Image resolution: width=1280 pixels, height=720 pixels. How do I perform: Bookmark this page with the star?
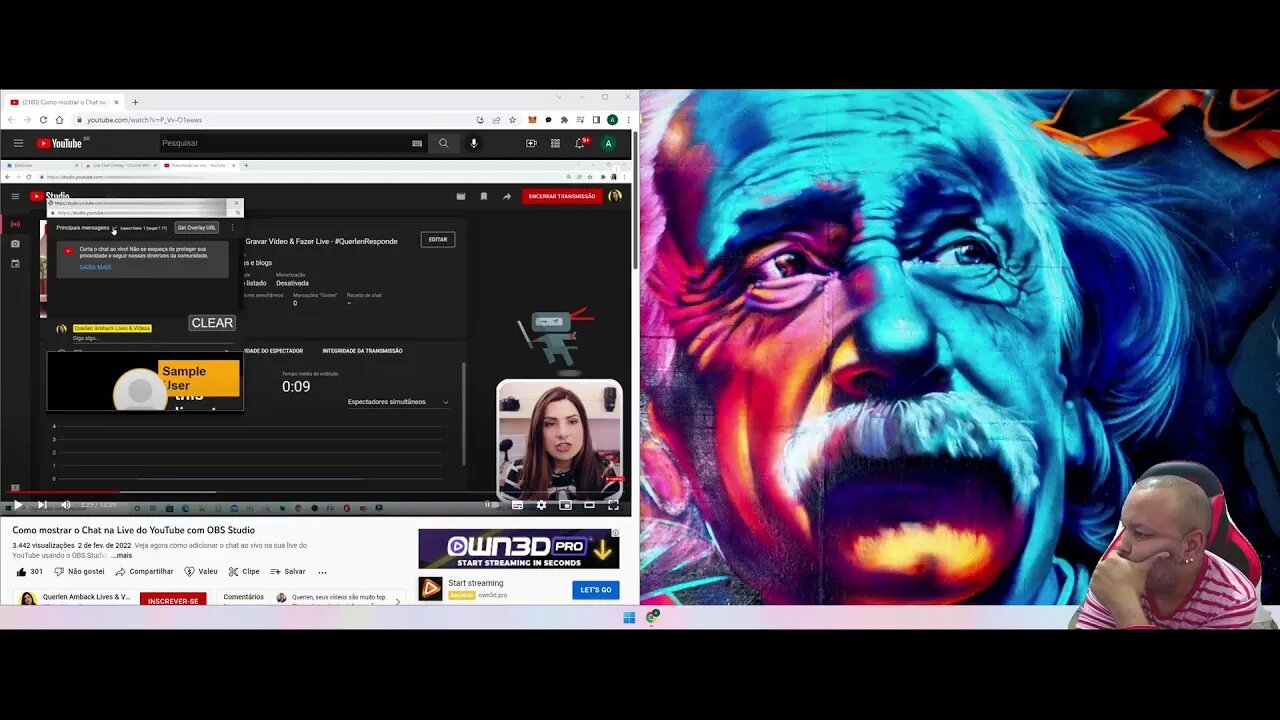[x=512, y=120]
